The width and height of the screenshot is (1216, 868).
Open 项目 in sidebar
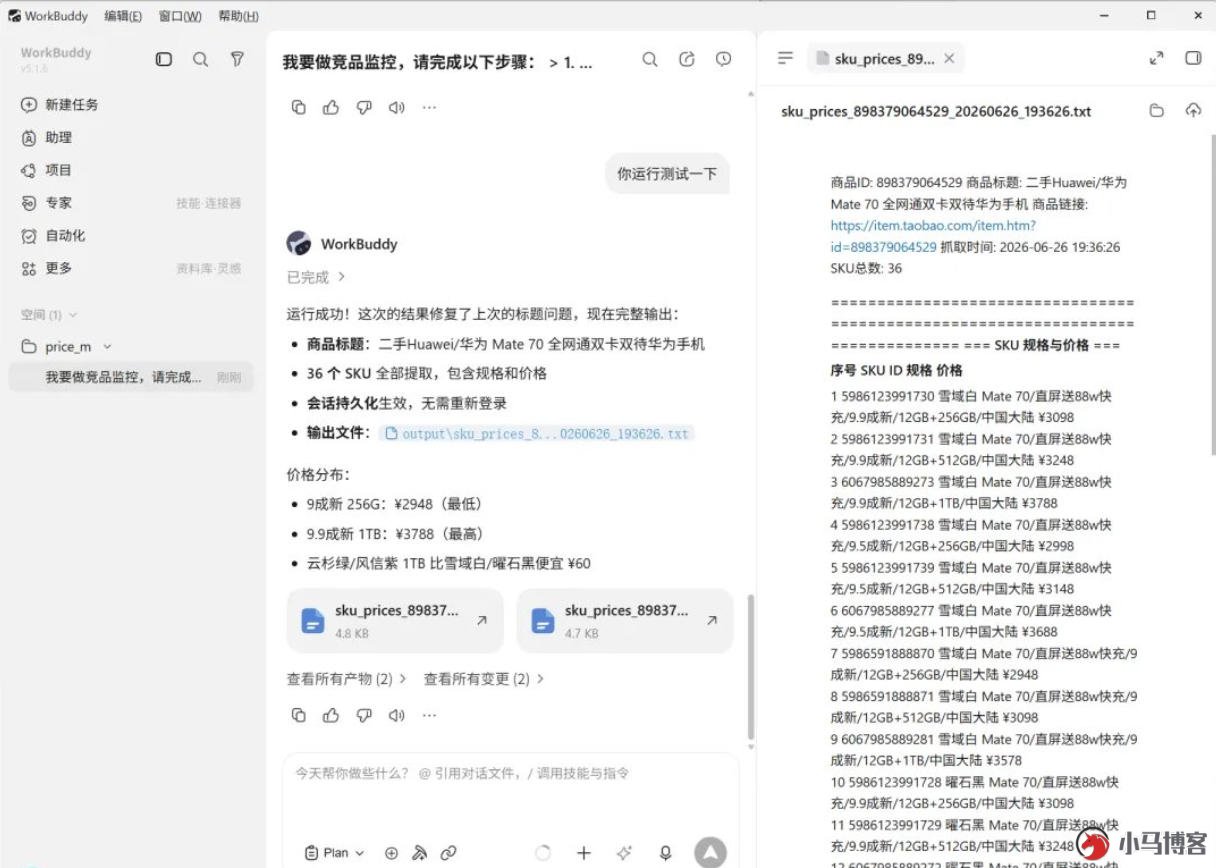pos(58,170)
